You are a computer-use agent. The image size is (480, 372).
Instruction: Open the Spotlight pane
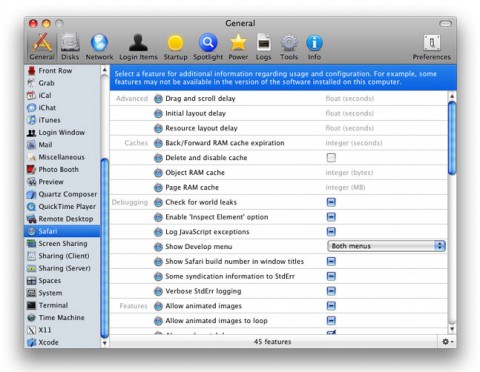pyautogui.click(x=208, y=47)
